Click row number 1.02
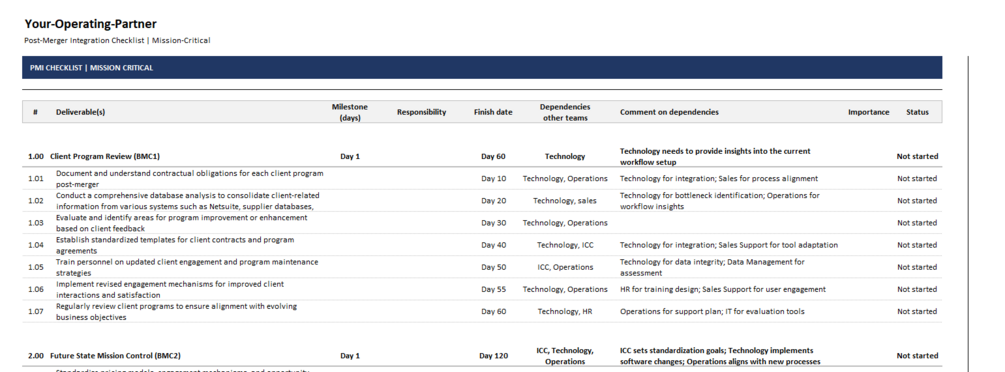This screenshot has height=372, width=1005. 35,201
